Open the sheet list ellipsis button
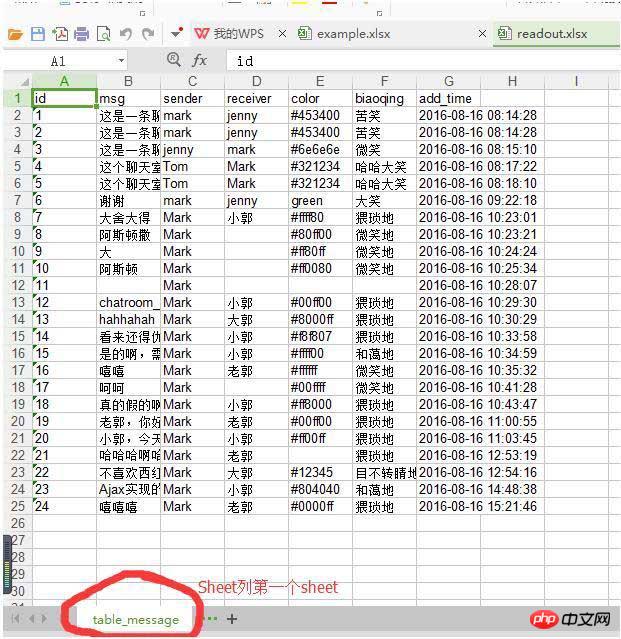Image resolution: width=621 pixels, height=639 pixels. point(210,619)
